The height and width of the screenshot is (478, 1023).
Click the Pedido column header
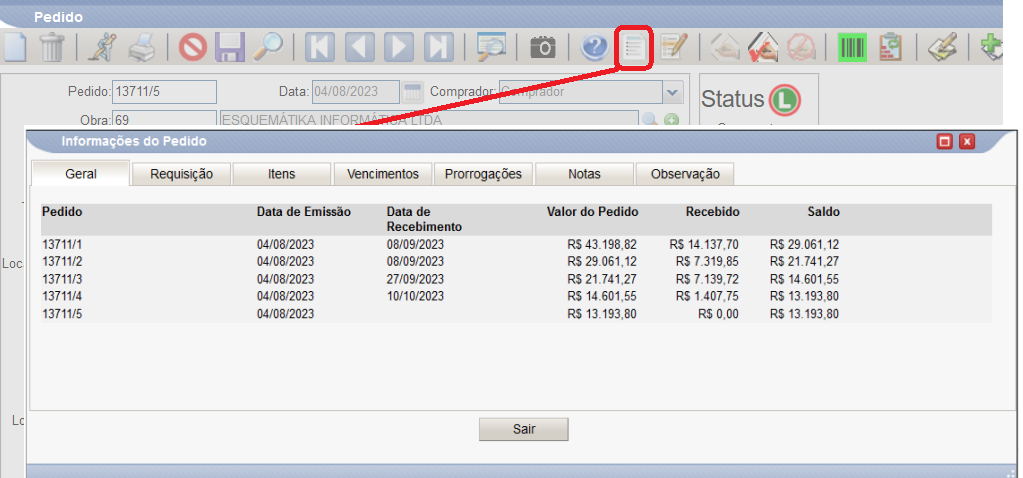coord(62,212)
